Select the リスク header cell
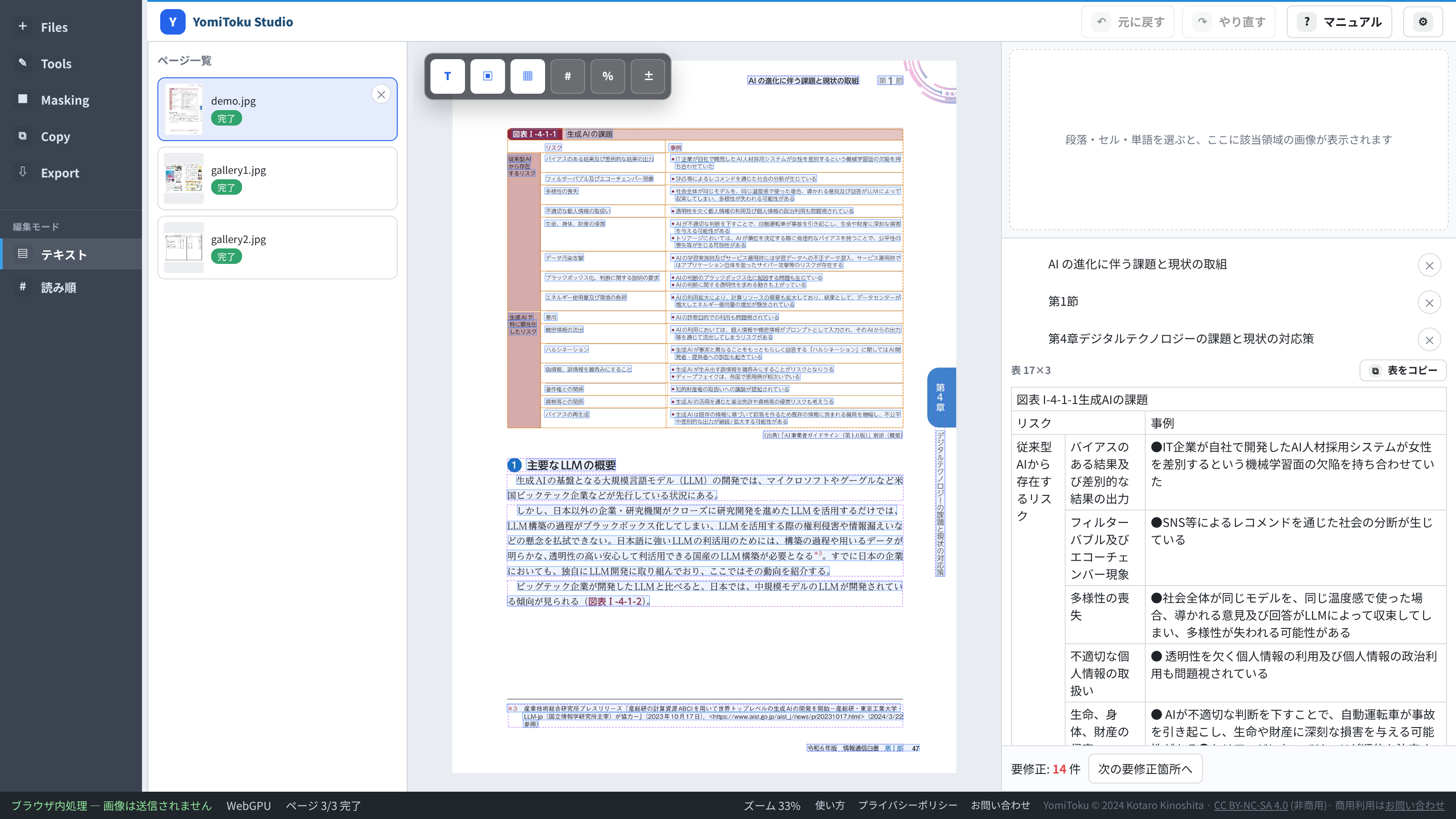This screenshot has height=819, width=1456. point(1078,423)
